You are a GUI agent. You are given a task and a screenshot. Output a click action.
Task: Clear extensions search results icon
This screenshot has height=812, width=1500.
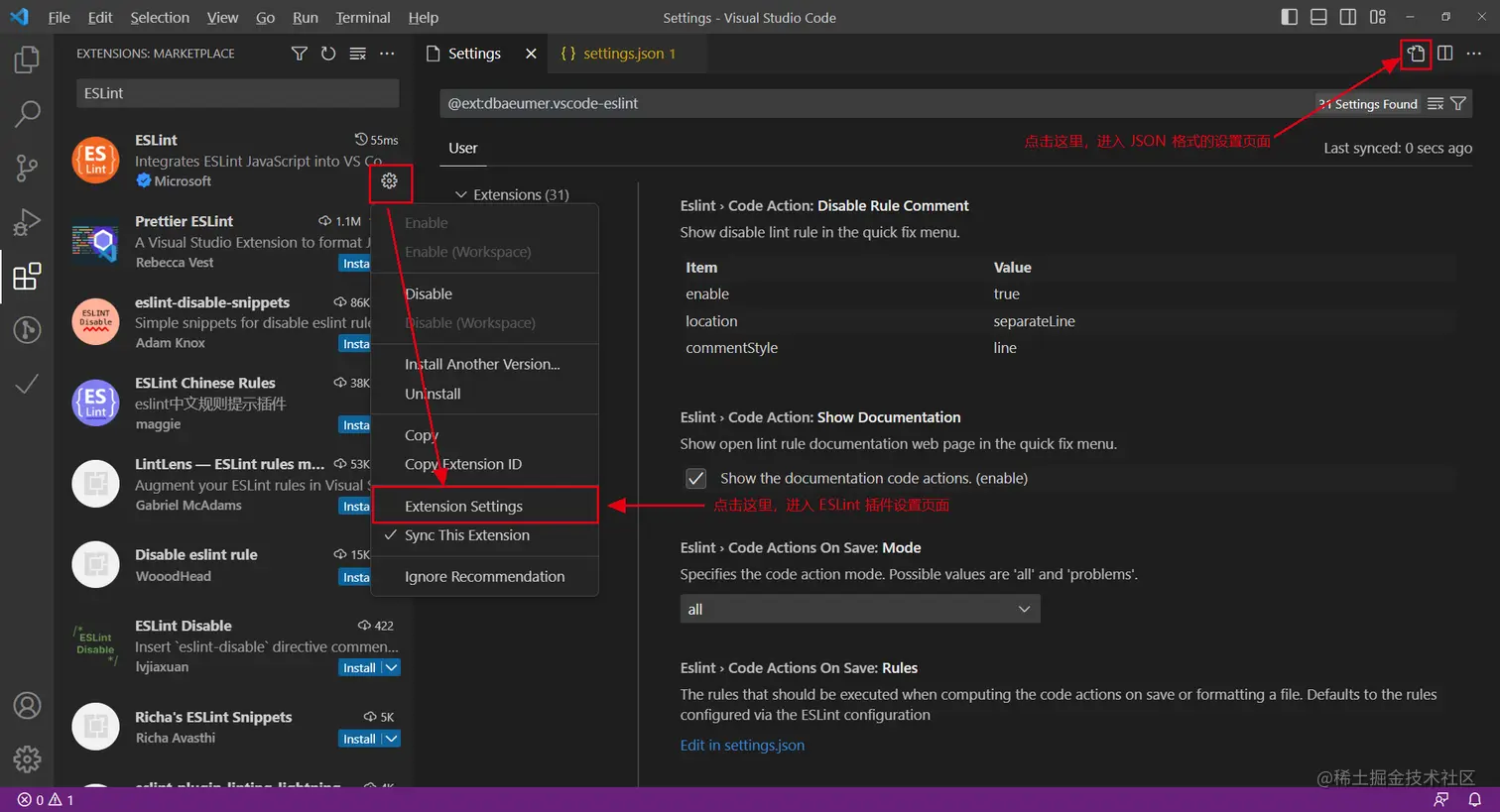coord(358,54)
